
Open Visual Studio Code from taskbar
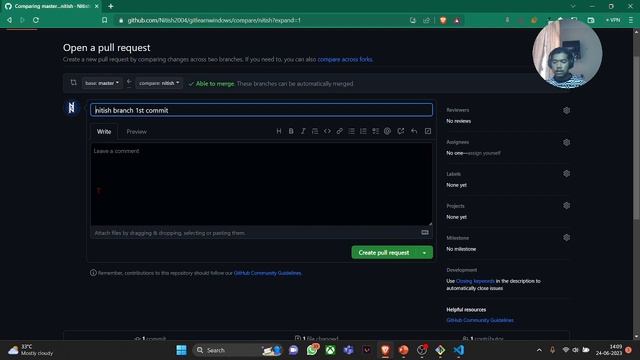(458, 350)
